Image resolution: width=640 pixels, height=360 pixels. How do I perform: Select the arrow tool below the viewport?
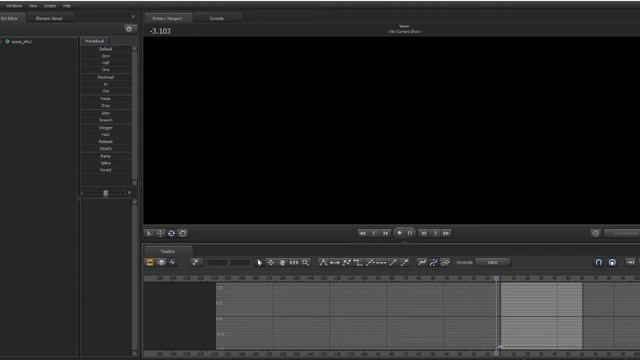pyautogui.click(x=149, y=233)
